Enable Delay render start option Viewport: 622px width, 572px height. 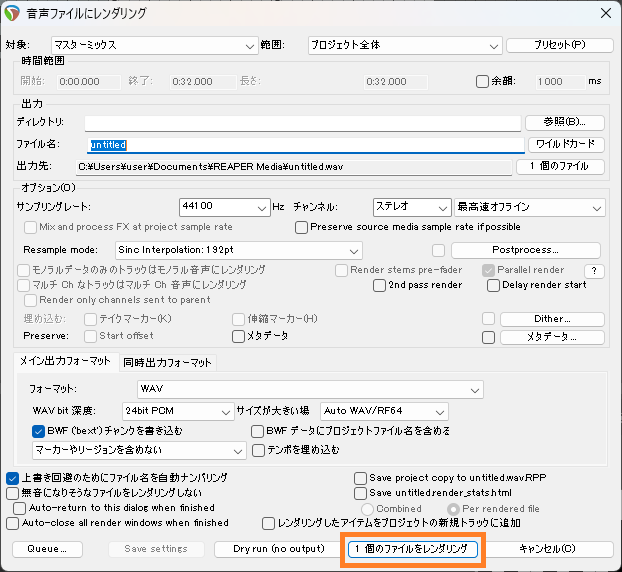[494, 285]
